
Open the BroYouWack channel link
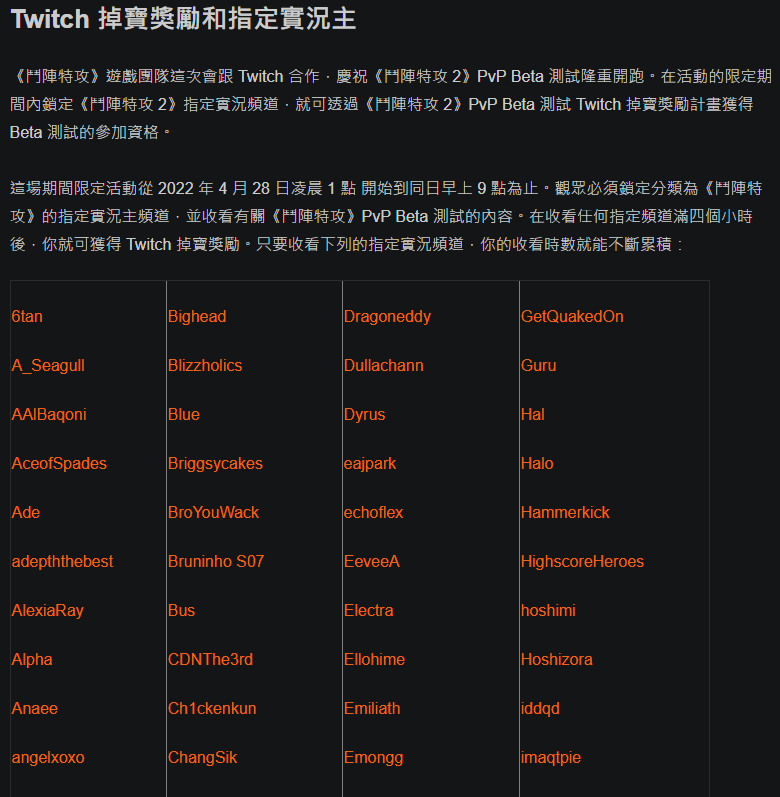213,512
